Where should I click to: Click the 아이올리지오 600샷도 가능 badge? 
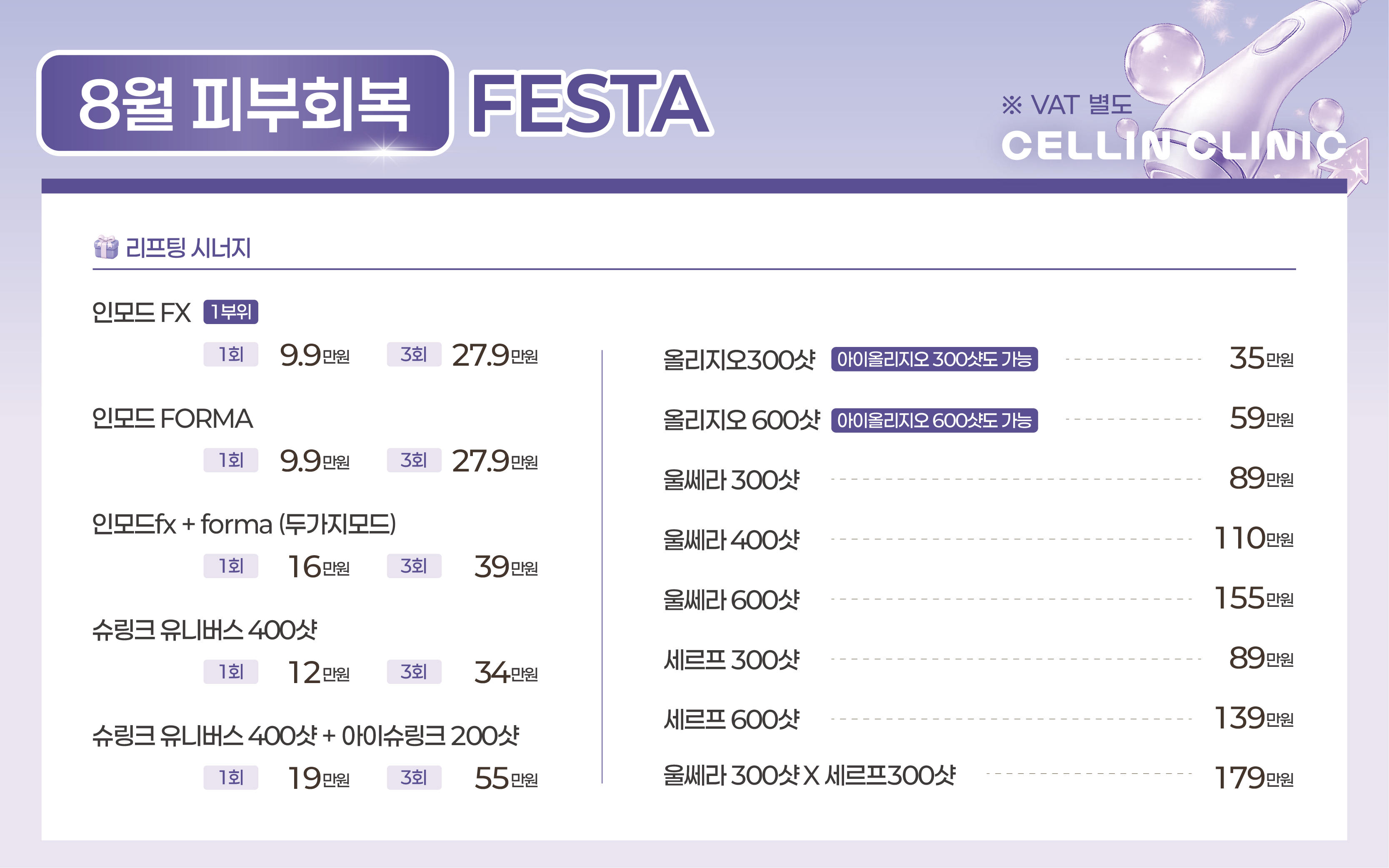coord(934,420)
